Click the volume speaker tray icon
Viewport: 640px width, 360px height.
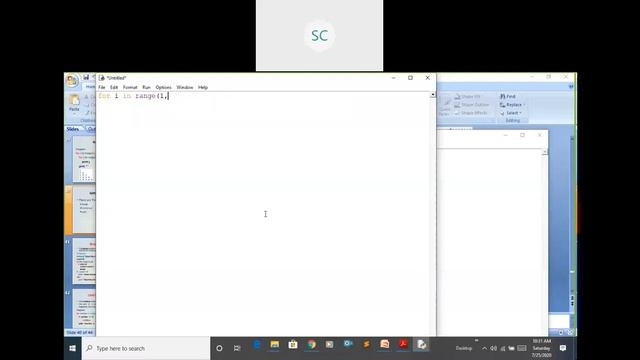493,348
